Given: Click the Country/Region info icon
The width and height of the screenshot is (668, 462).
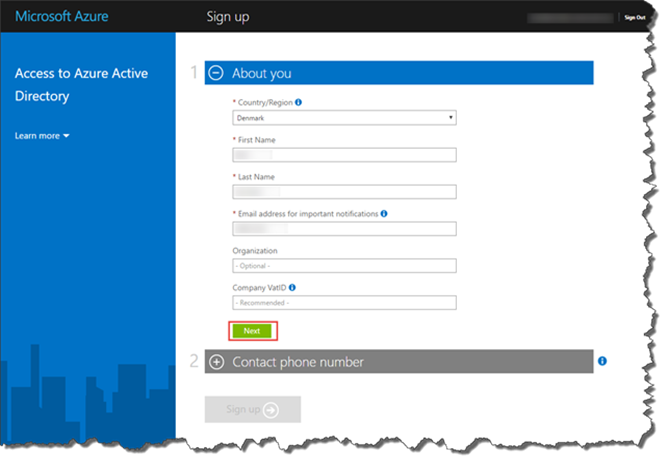Looking at the screenshot, I should point(298,102).
